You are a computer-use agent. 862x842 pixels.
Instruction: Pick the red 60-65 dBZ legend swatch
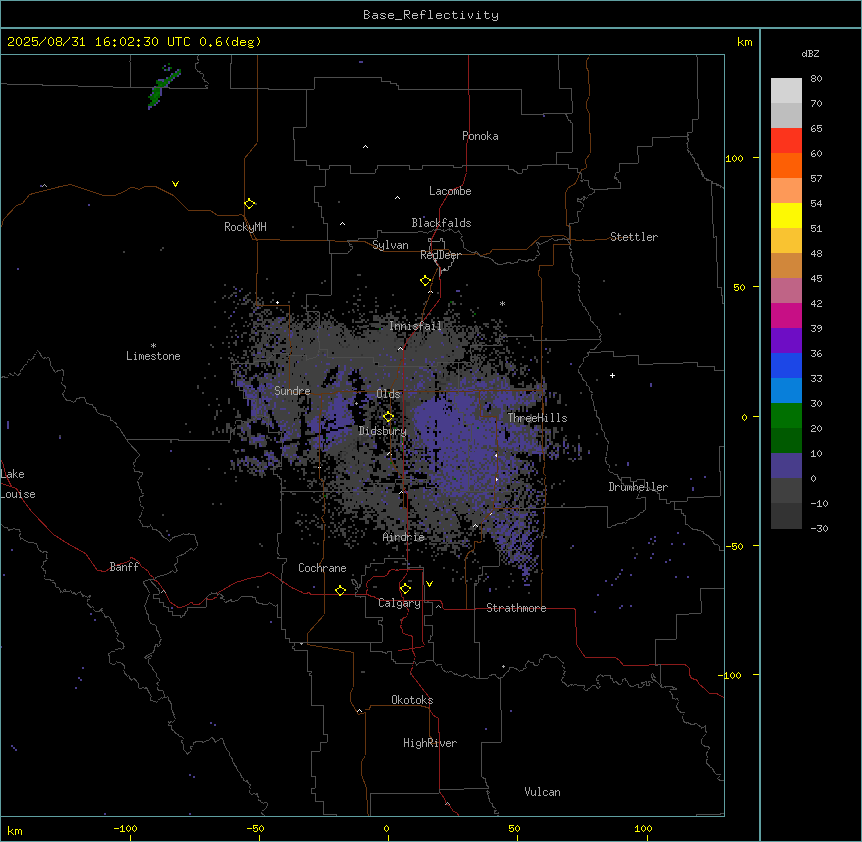[x=786, y=140]
